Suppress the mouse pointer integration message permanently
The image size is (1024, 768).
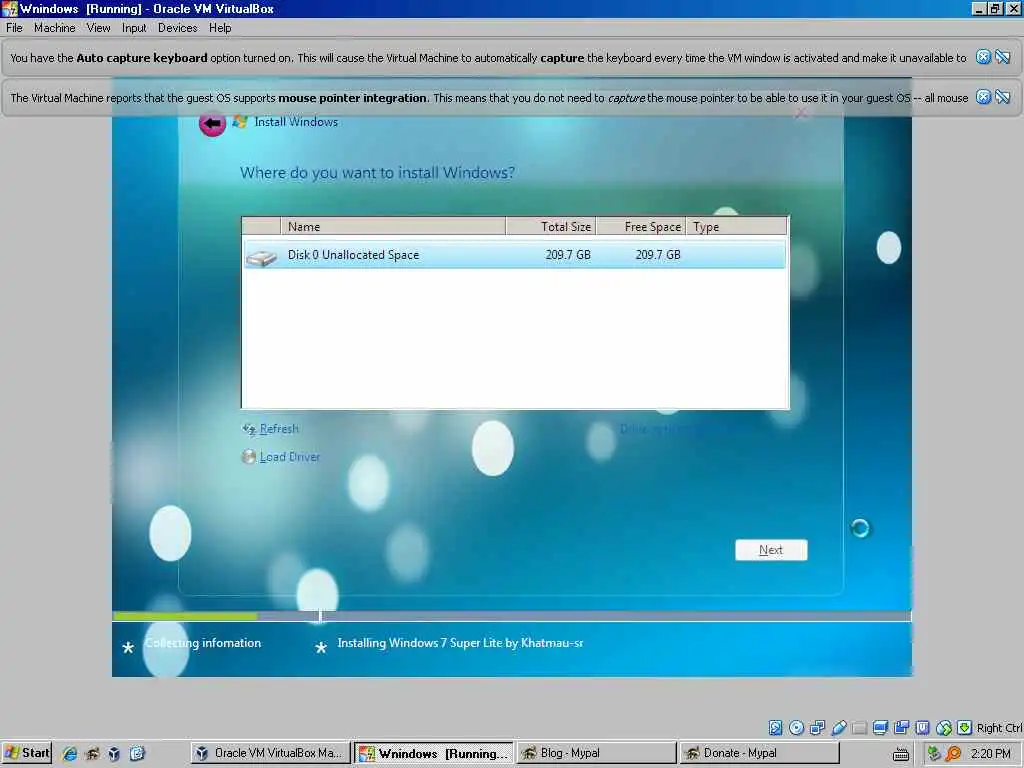(1002, 97)
